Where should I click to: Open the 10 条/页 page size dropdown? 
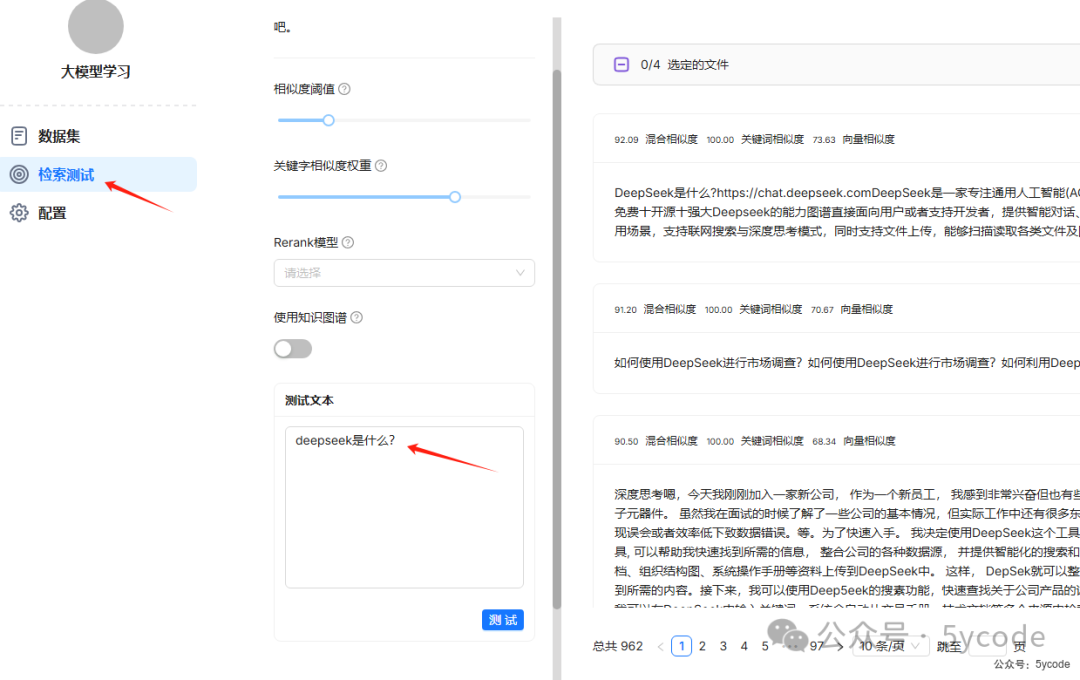[891, 646]
